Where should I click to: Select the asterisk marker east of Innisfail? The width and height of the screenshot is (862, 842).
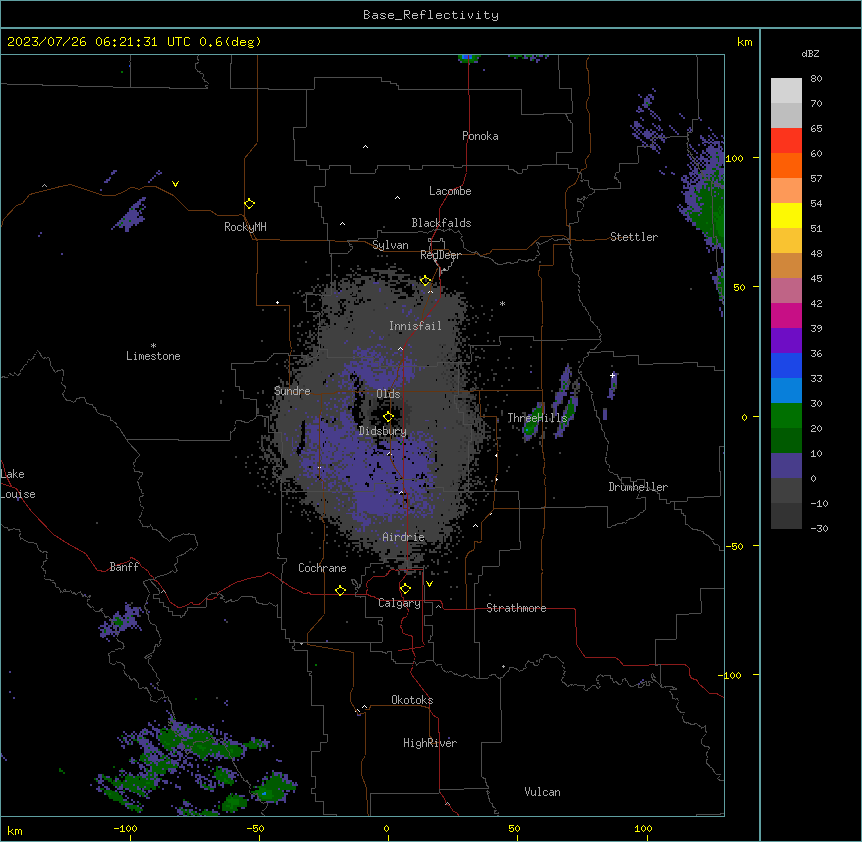[502, 303]
